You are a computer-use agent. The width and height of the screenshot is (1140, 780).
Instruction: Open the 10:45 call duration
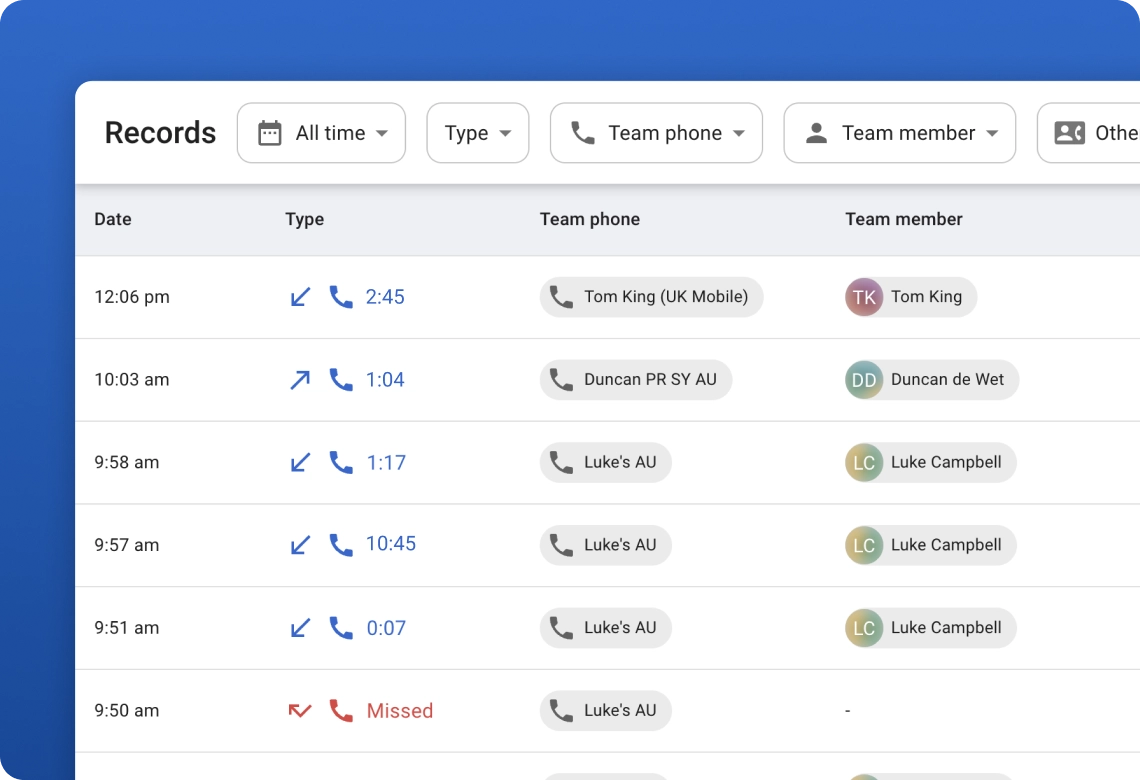[x=391, y=544]
